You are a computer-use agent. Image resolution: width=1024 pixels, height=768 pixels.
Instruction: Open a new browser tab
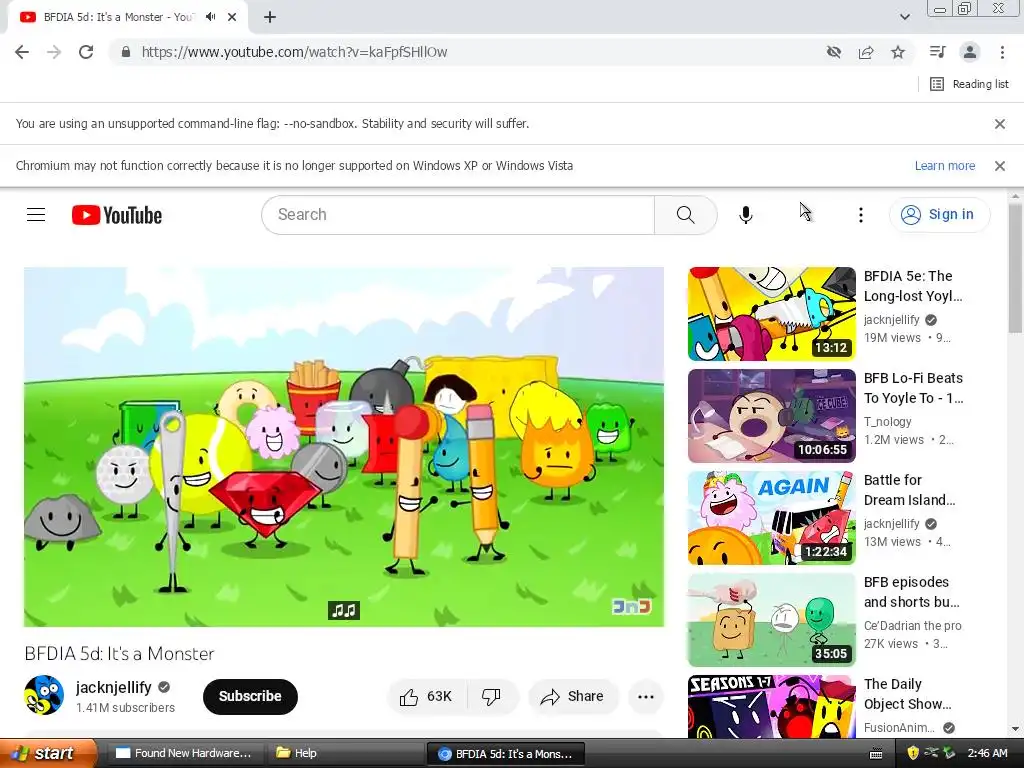tap(270, 17)
